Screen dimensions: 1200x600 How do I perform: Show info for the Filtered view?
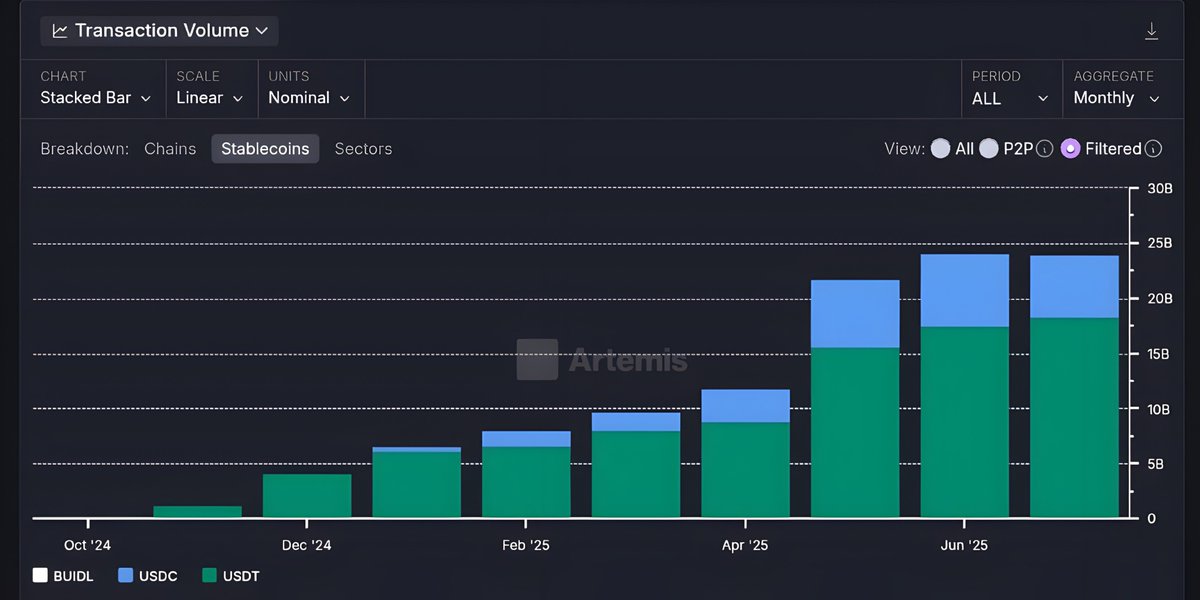click(x=1153, y=149)
